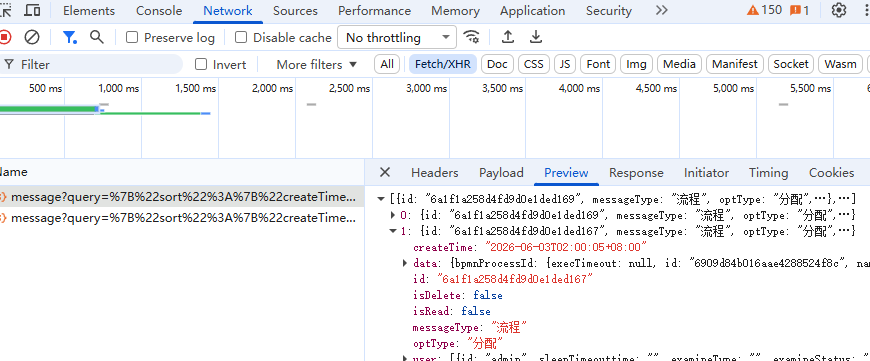The height and width of the screenshot is (361, 870).
Task: Toggle the device toolbar icon
Action: click(32, 11)
